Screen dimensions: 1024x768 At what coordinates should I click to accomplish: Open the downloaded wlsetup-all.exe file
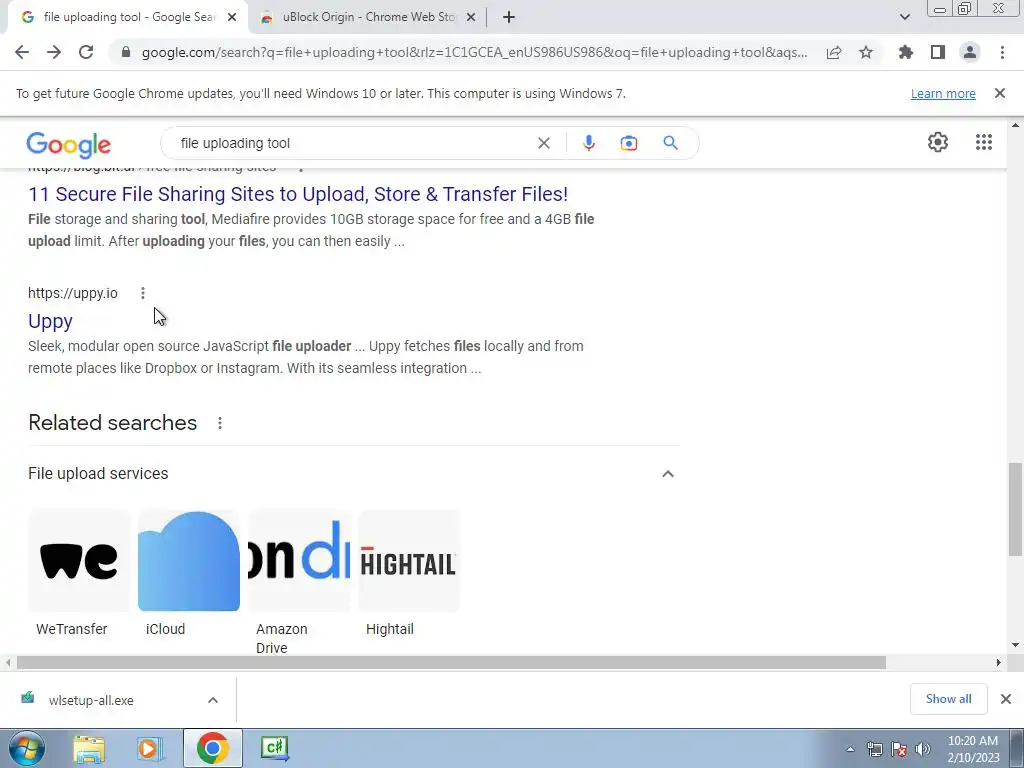91,700
